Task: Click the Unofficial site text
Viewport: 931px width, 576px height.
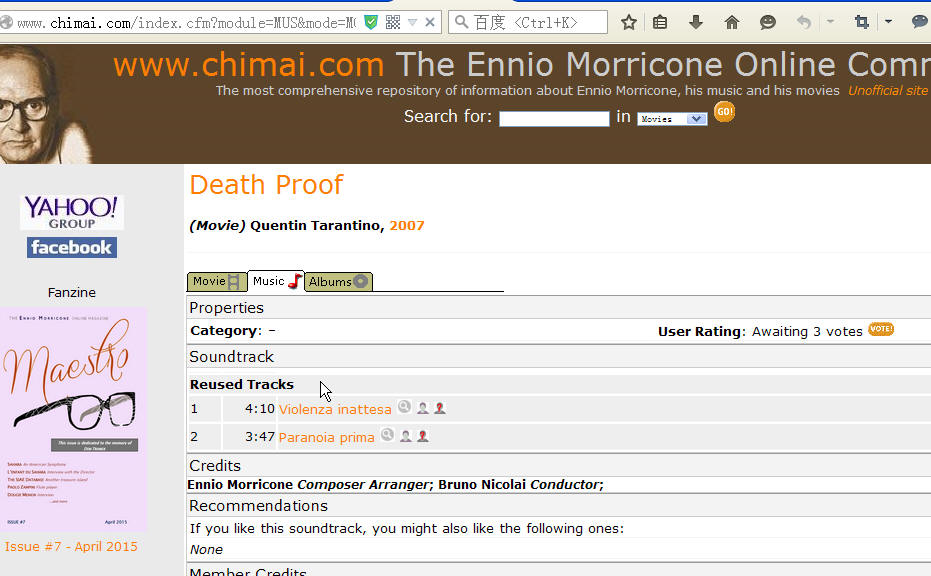Action: pyautogui.click(x=888, y=90)
